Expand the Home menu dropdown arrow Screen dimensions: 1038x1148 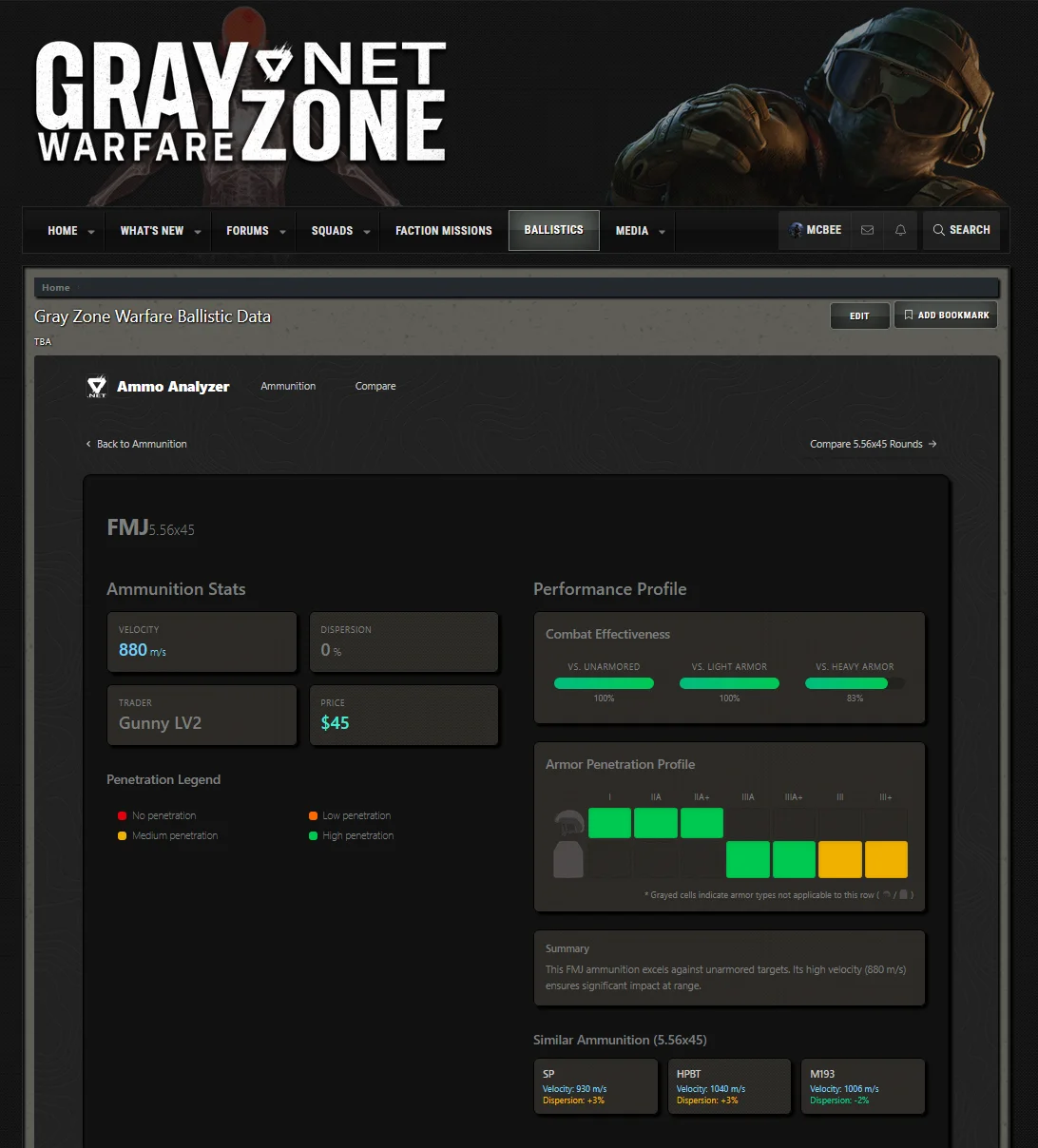pyautogui.click(x=91, y=231)
